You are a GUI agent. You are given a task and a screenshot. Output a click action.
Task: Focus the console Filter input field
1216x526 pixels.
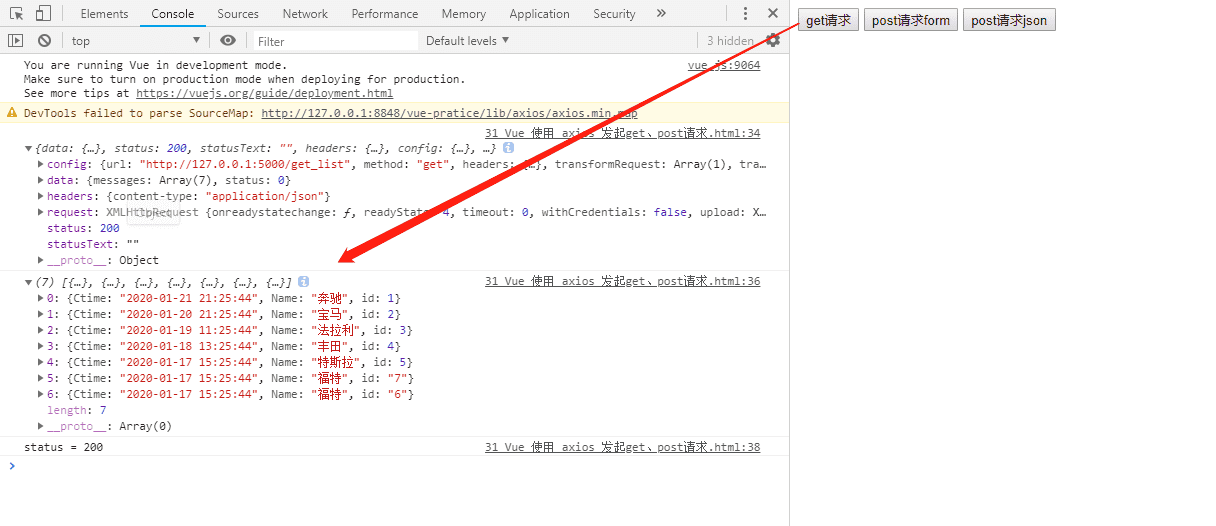(x=334, y=41)
